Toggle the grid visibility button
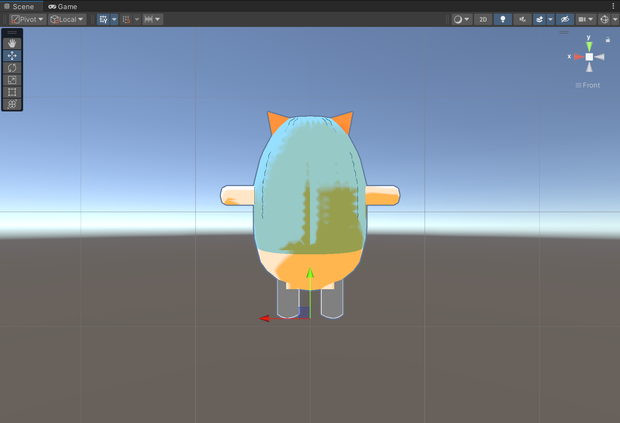 103,19
